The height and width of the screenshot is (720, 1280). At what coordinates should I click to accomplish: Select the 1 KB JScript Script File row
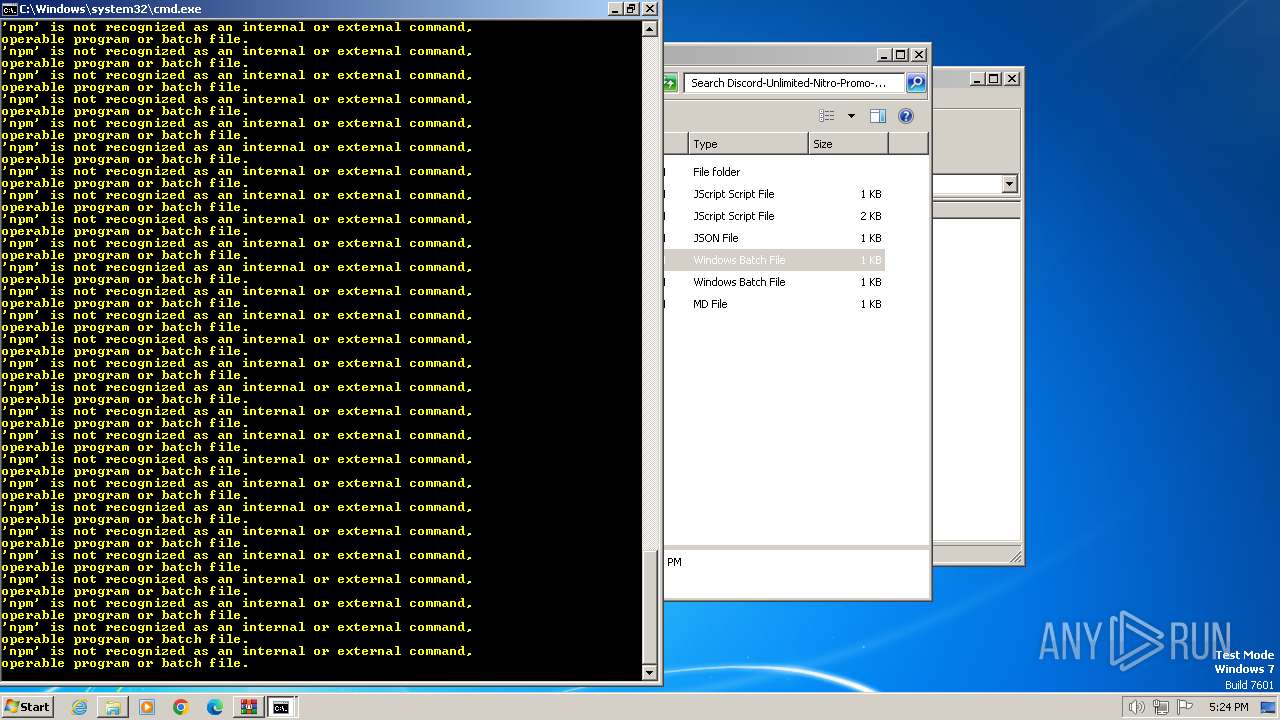point(774,194)
